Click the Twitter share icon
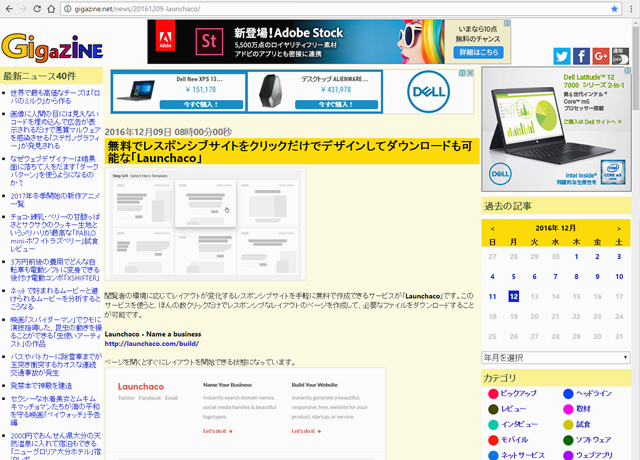Screen dimensions: 640x460 (560, 56)
